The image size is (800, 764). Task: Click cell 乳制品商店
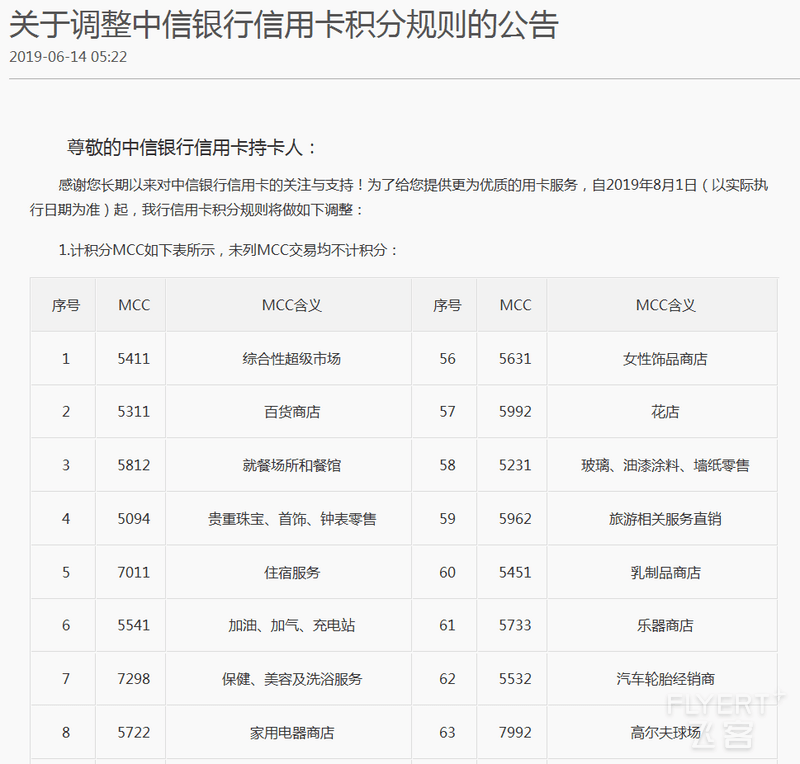pos(665,573)
